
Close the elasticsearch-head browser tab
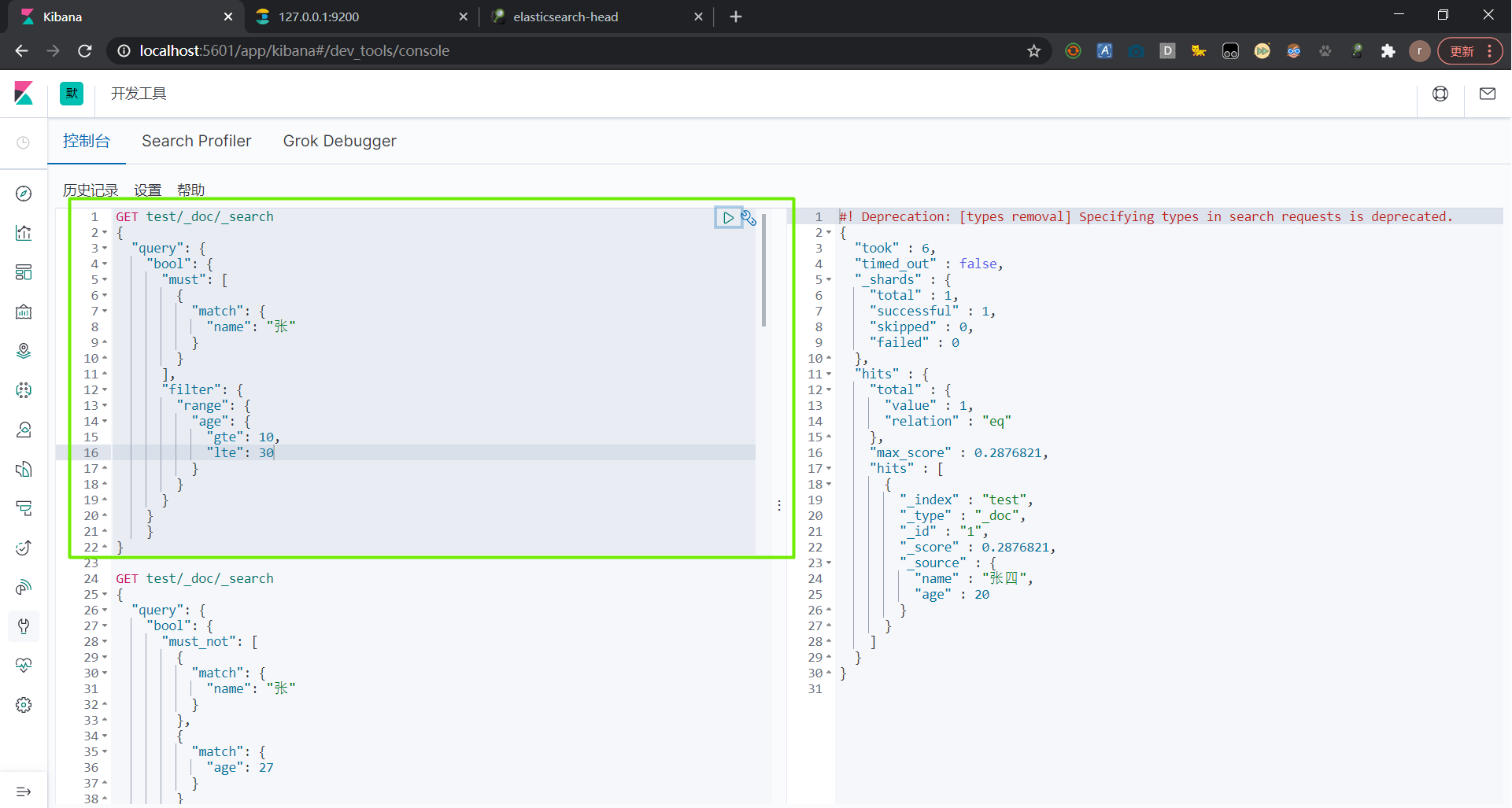point(698,17)
